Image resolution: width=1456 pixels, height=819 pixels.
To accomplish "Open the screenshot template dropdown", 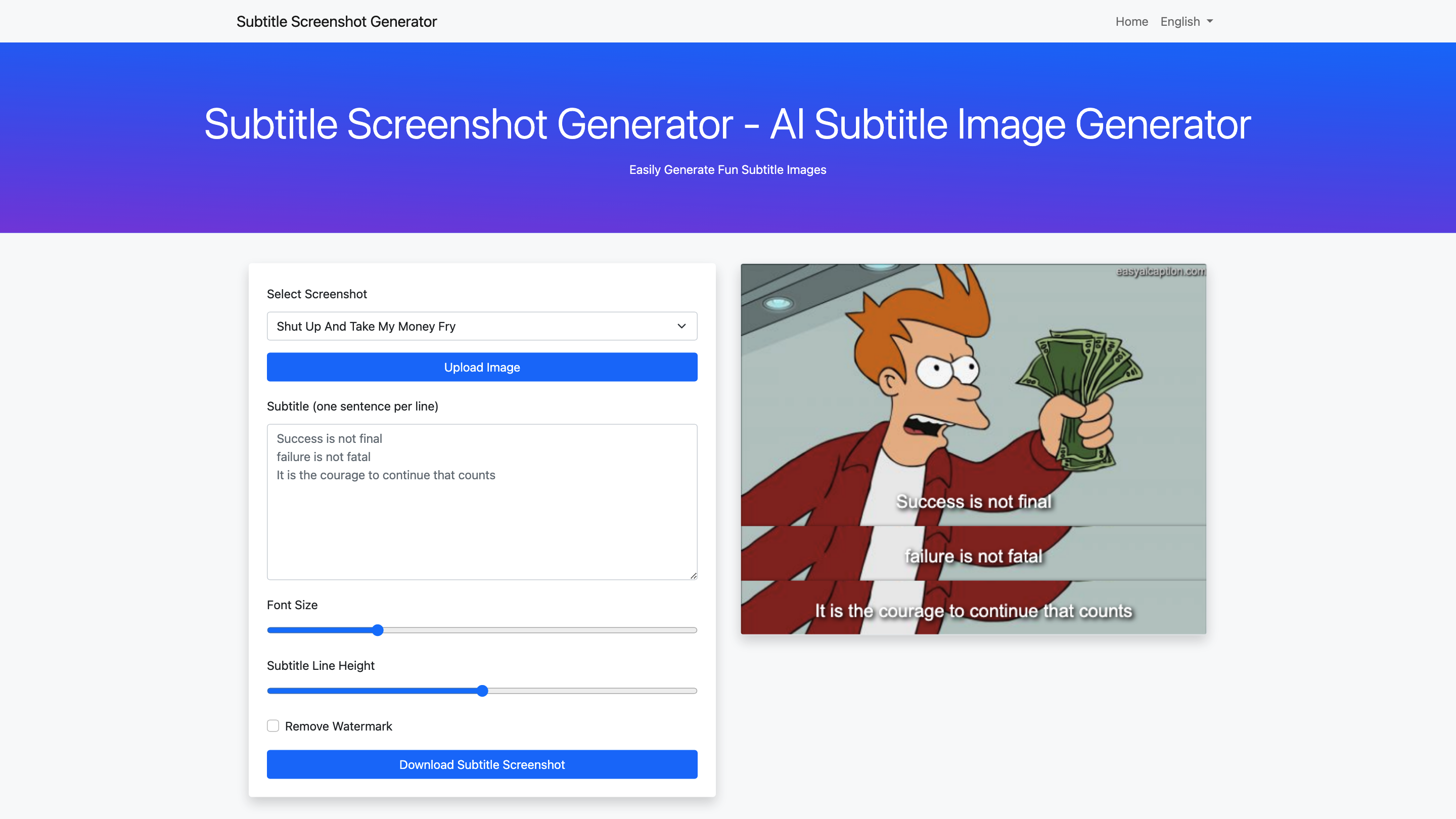I will [x=482, y=326].
